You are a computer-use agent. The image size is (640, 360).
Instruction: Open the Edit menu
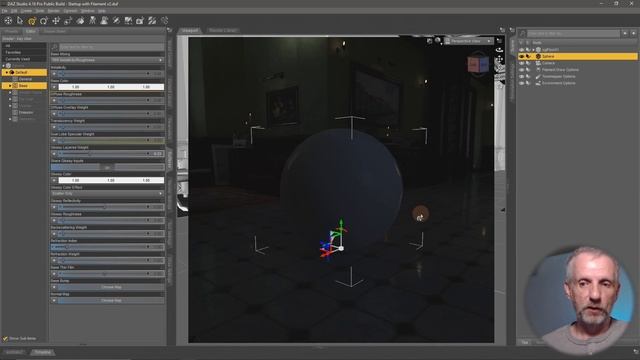14,11
